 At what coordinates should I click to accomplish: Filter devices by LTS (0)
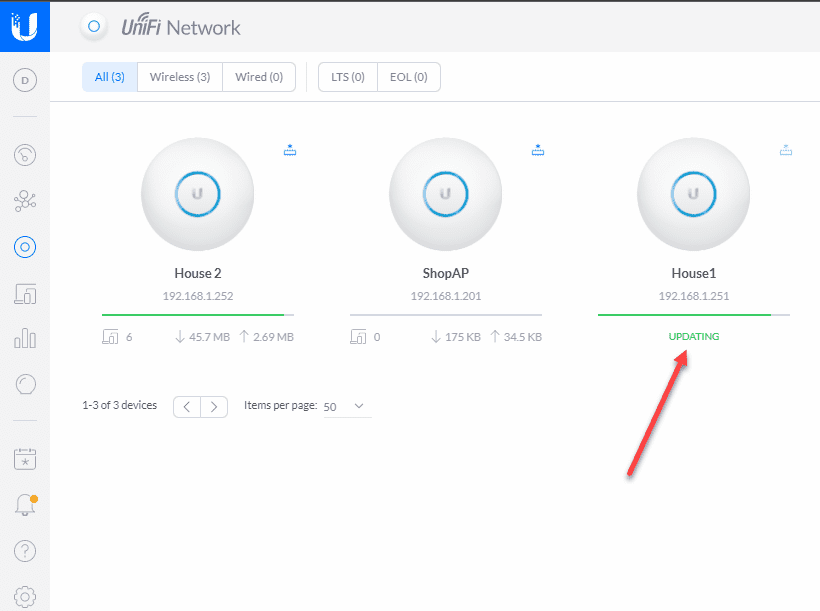347,76
